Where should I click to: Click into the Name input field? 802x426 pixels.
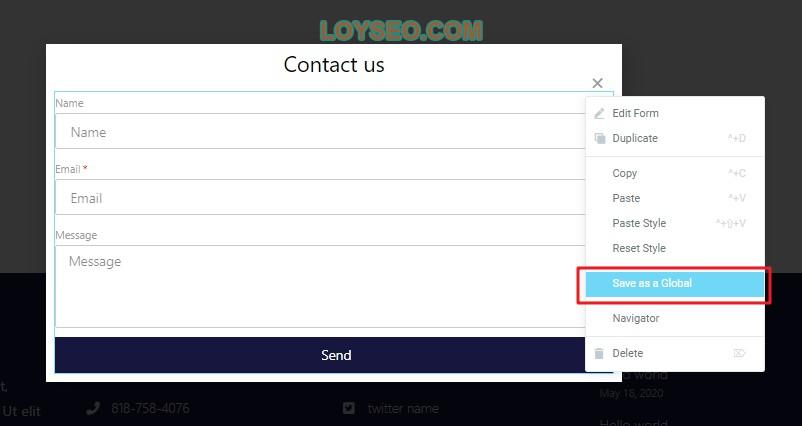point(320,132)
